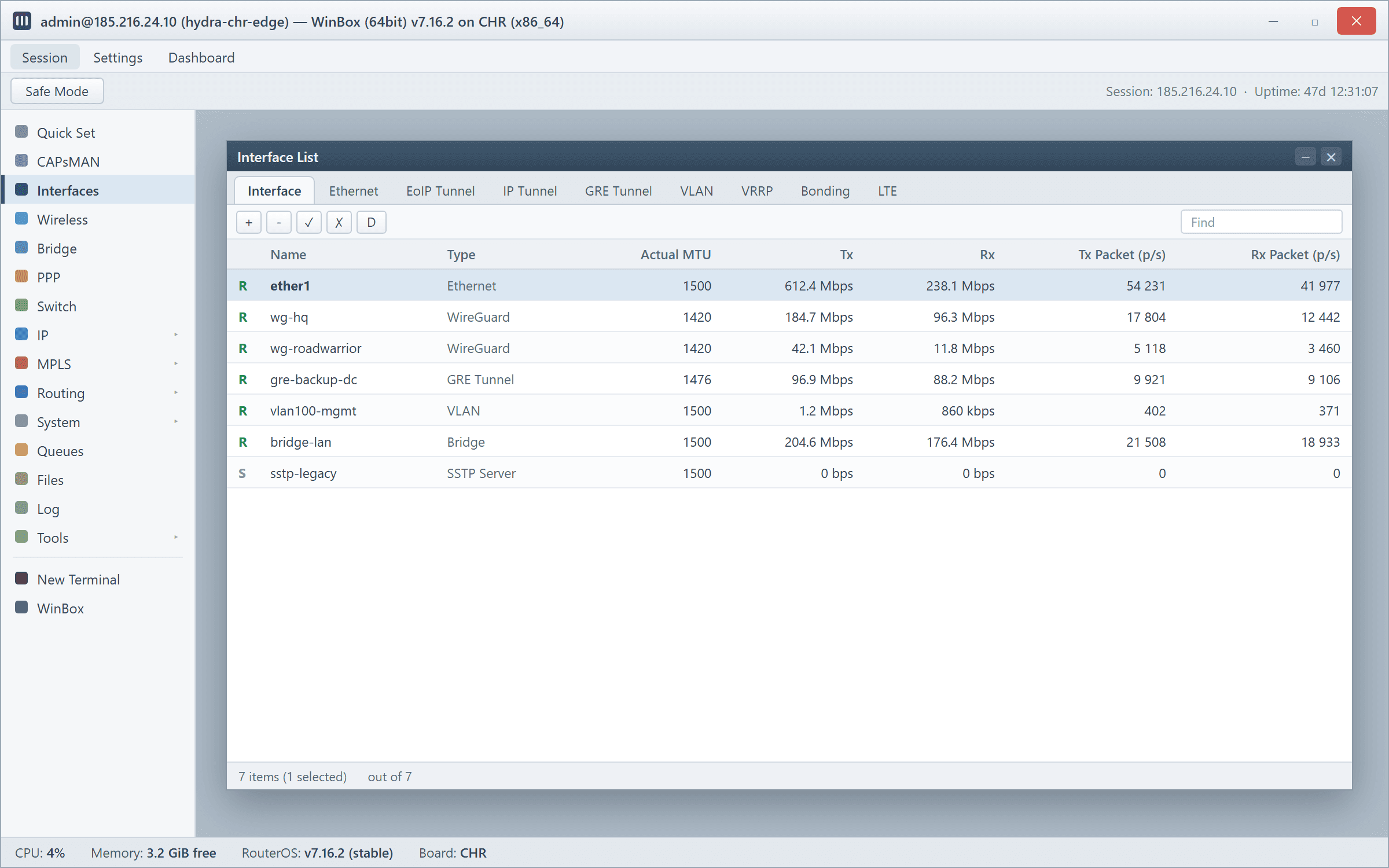Image resolution: width=1389 pixels, height=868 pixels.
Task: Click the Board CHR status entry
Action: pyautogui.click(x=453, y=853)
